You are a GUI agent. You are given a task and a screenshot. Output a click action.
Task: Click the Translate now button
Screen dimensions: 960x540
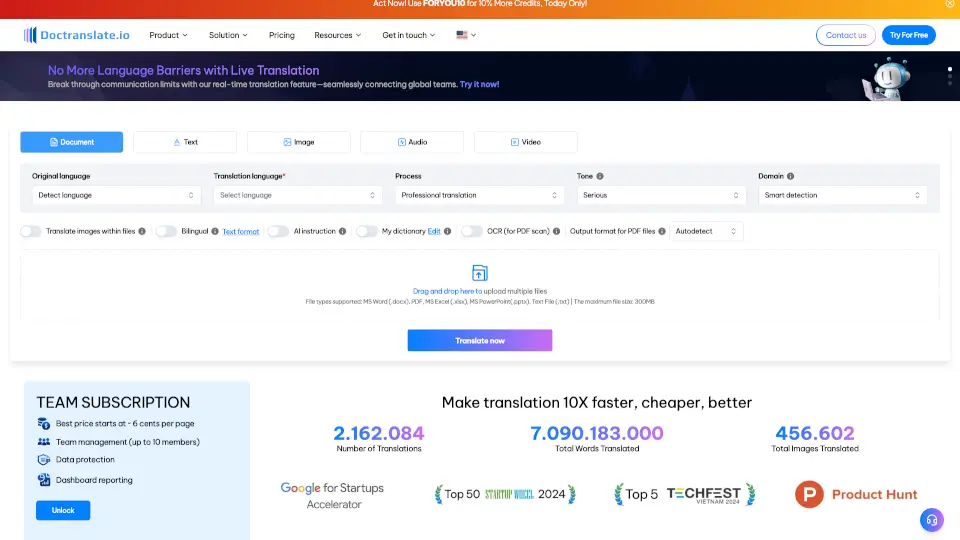[x=480, y=340]
